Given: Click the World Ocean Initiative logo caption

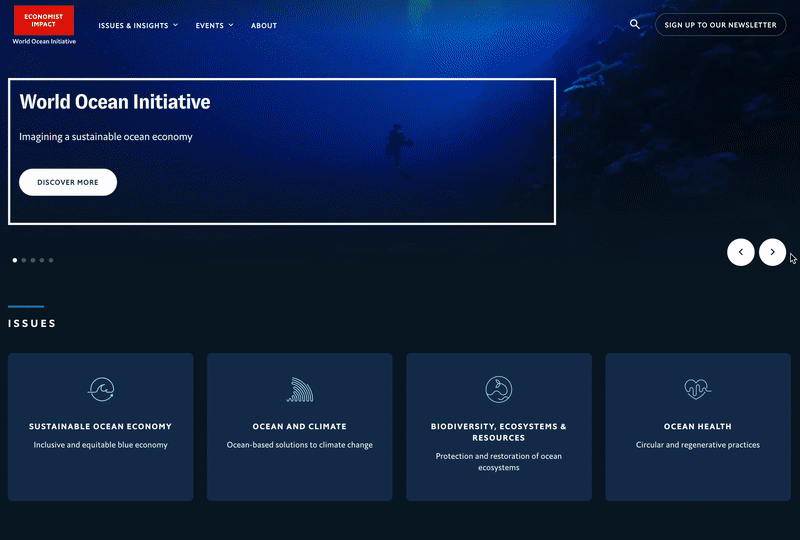Looking at the screenshot, I should click(x=44, y=41).
